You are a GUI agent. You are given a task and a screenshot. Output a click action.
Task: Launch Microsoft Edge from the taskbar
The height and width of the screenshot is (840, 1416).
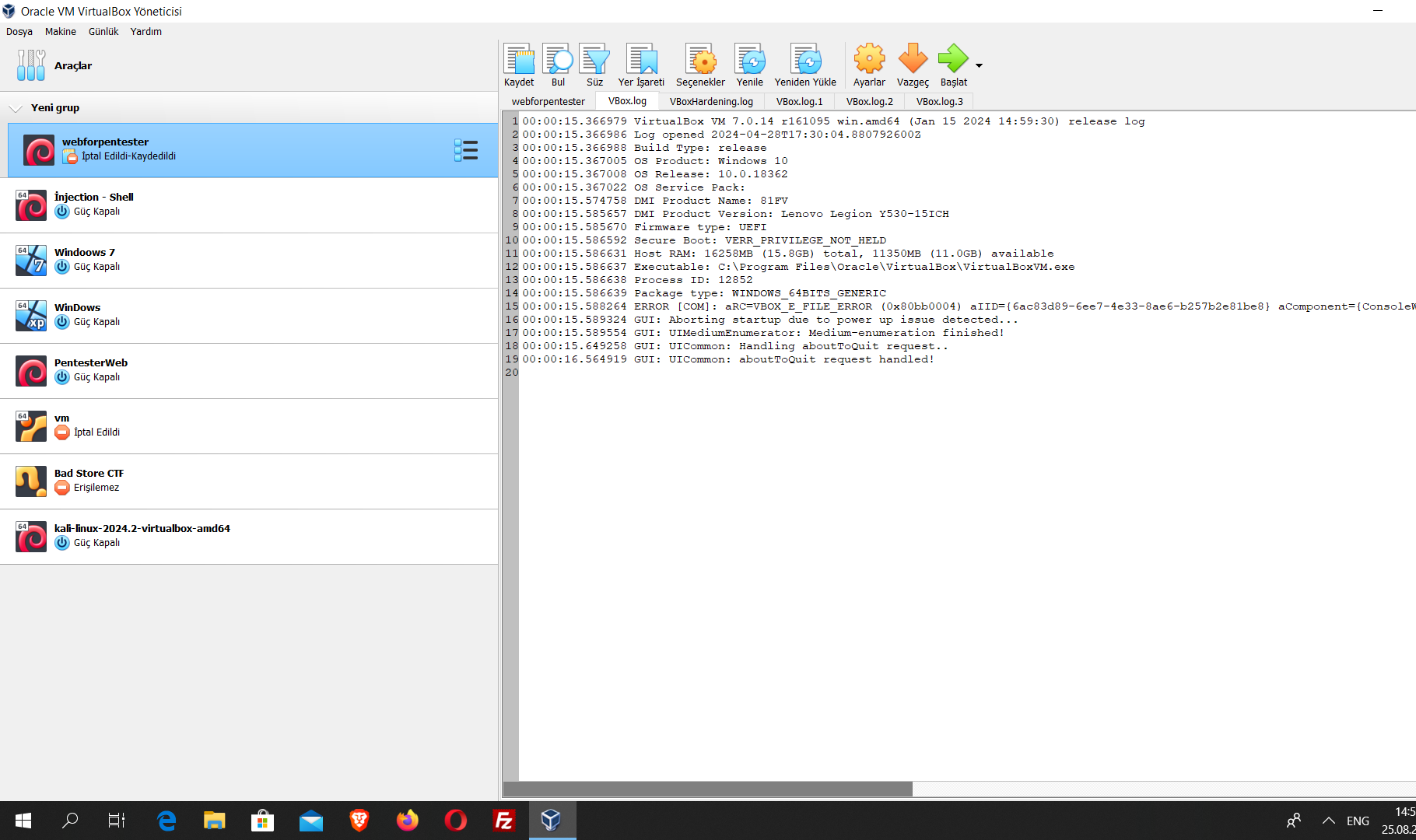click(x=166, y=821)
